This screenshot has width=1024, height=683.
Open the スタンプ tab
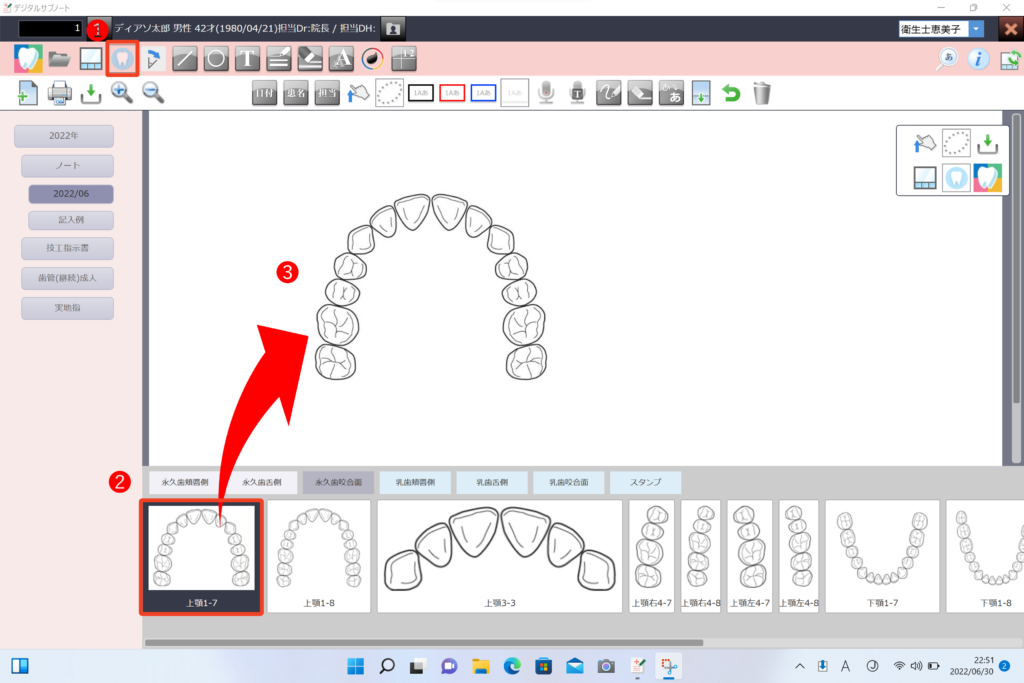[645, 482]
